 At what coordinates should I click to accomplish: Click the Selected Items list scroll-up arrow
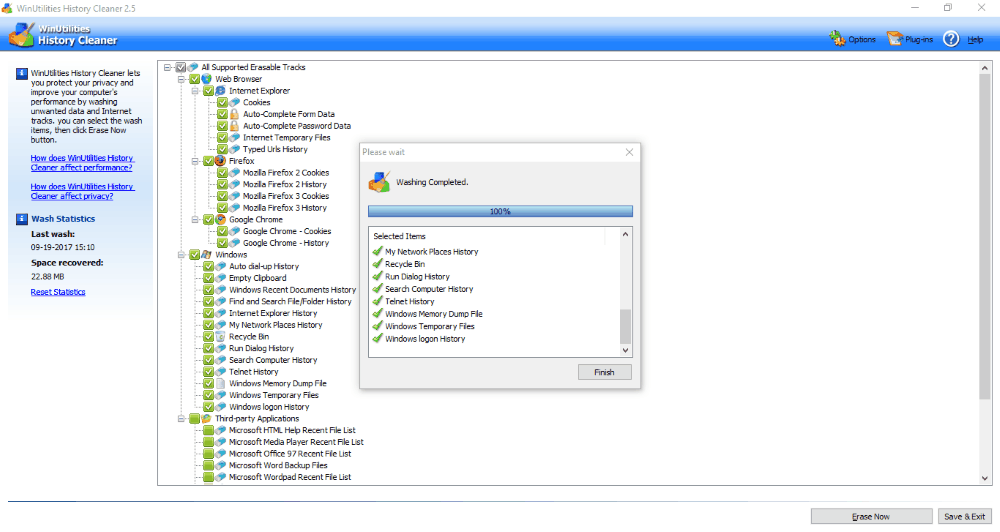click(x=625, y=234)
